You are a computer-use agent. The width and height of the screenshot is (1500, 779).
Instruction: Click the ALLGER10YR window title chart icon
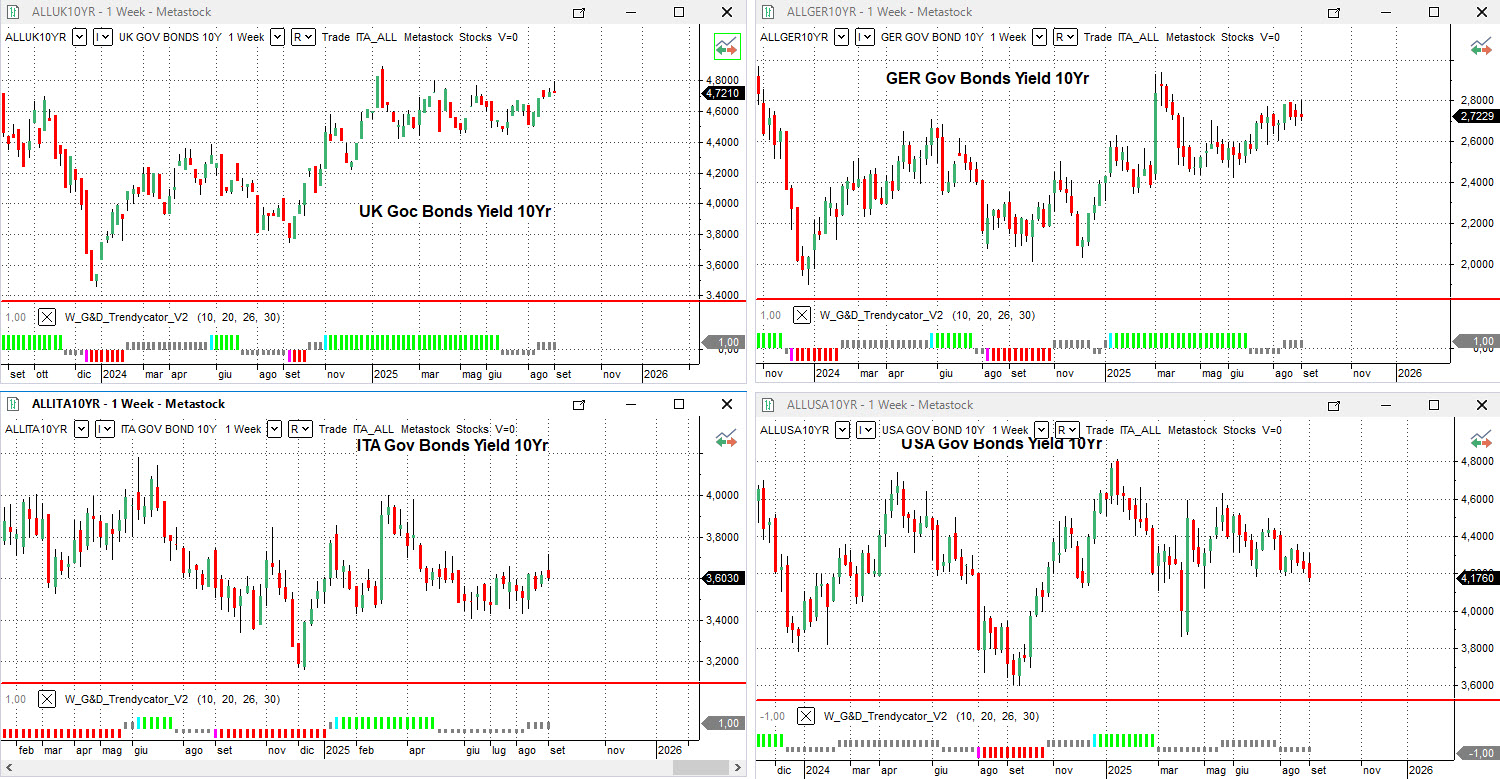click(768, 12)
